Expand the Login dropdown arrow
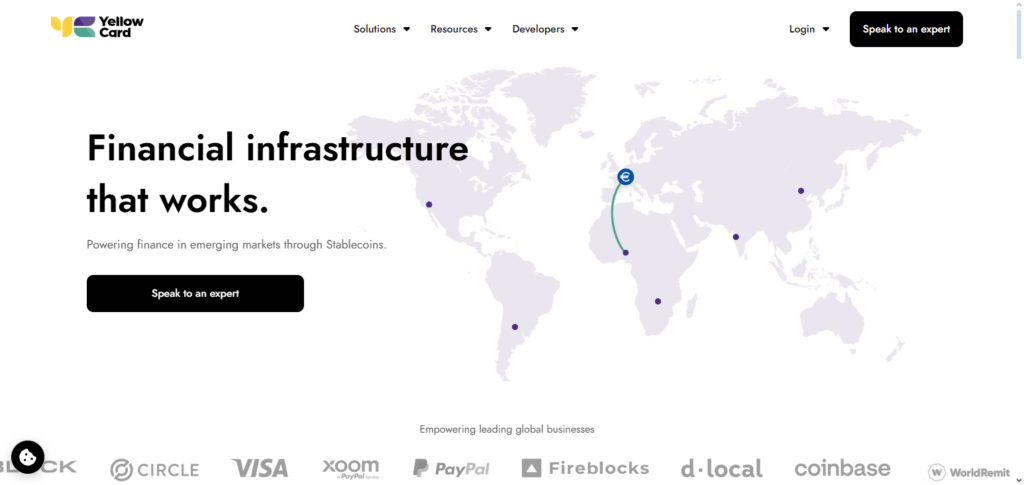The image size is (1024, 485). pyautogui.click(x=826, y=30)
